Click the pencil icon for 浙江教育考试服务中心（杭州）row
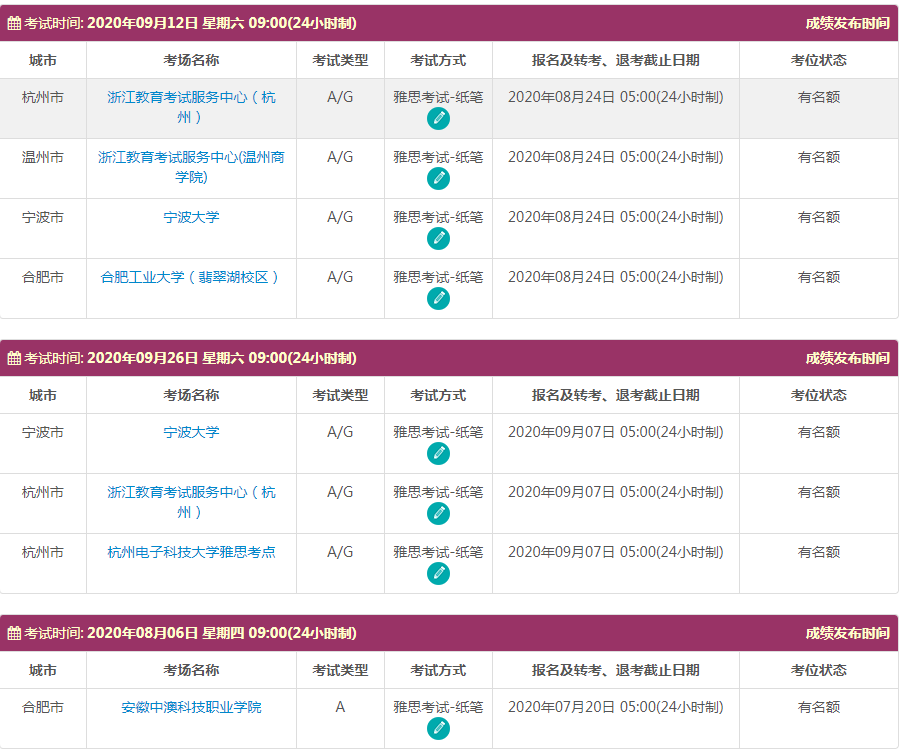Viewport: 901px width, 749px height. (438, 118)
